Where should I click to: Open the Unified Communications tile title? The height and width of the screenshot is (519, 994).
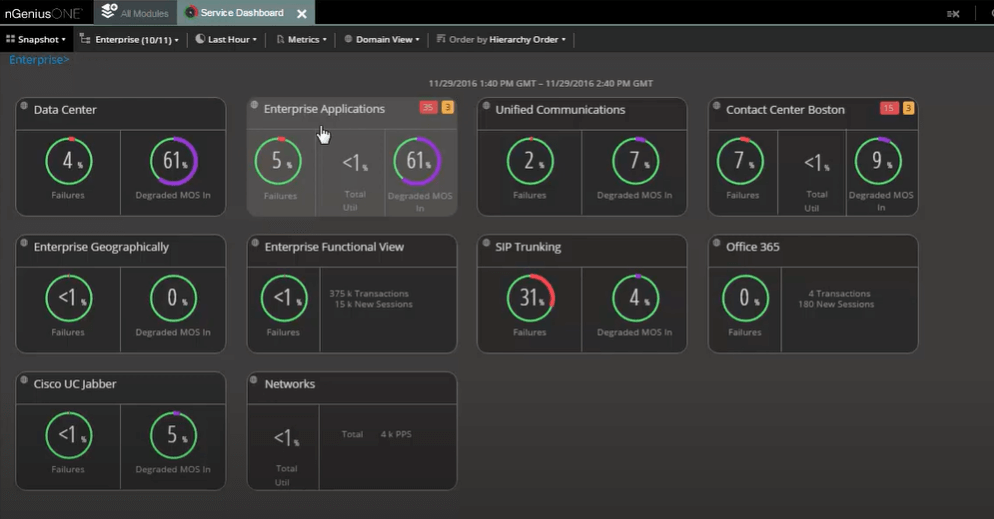[x=560, y=110]
